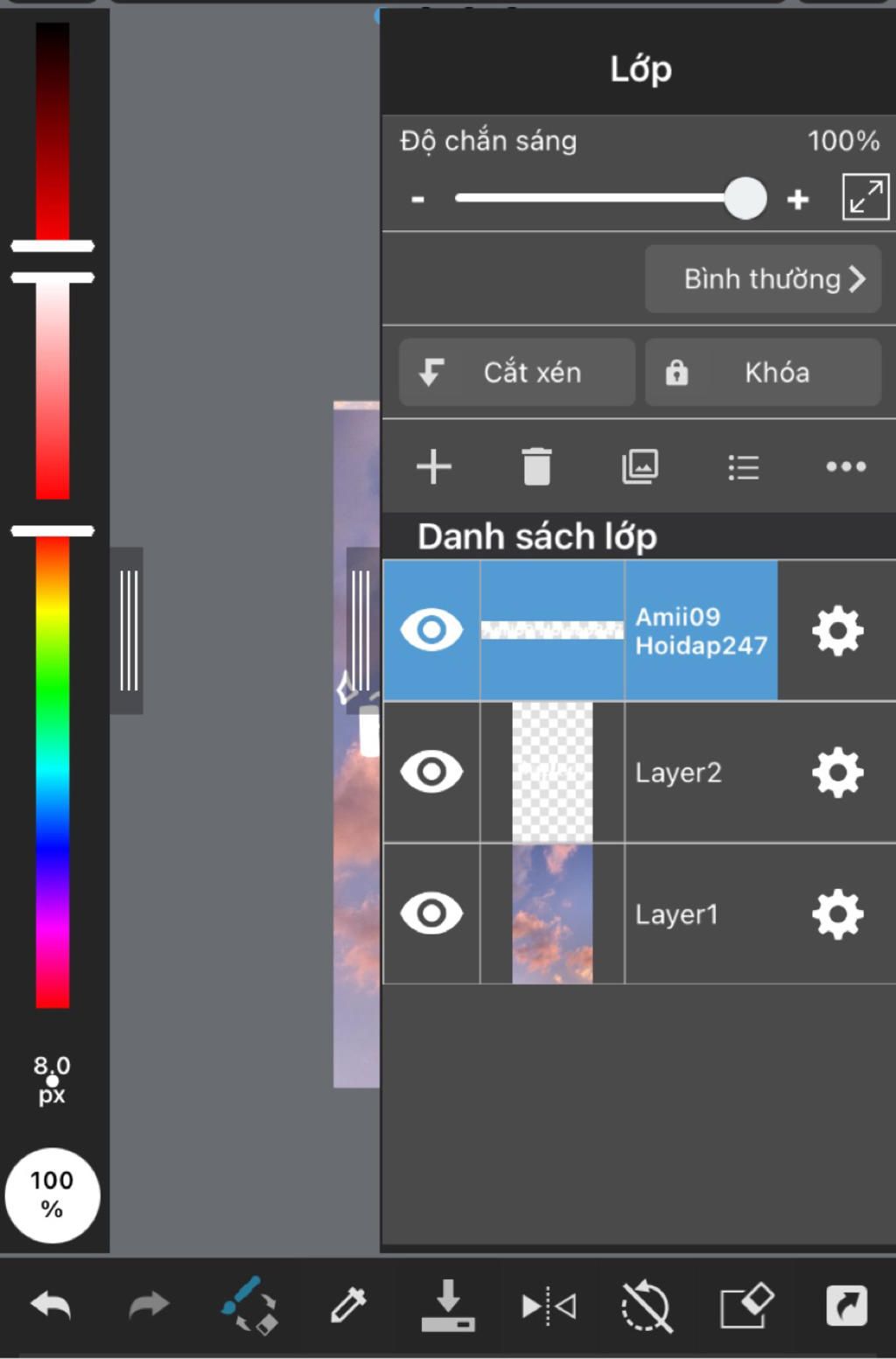The image size is (896, 1359).
Task: Adjust the Độ chắn sáng opacity slider
Action: (x=611, y=198)
